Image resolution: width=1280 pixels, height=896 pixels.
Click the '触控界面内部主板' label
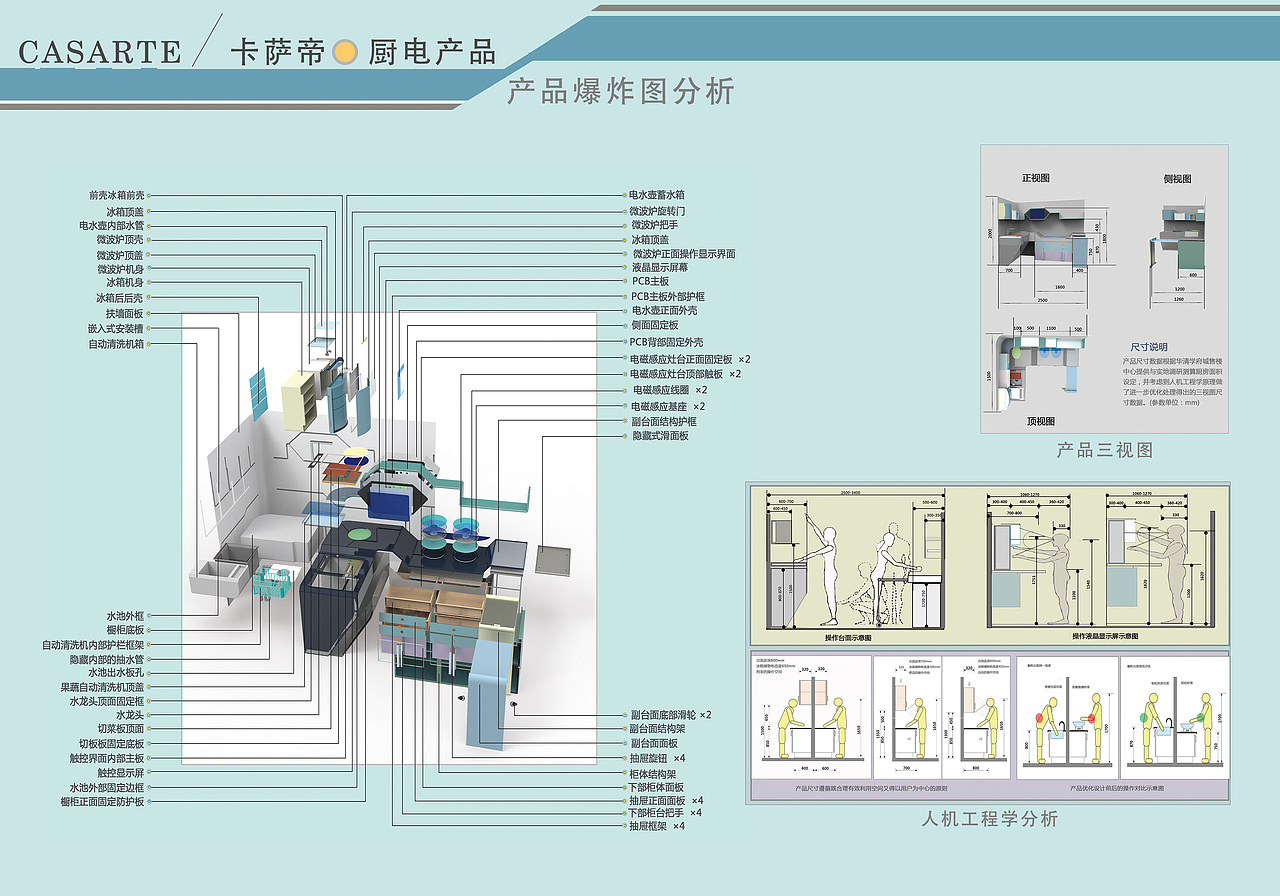pos(107,759)
